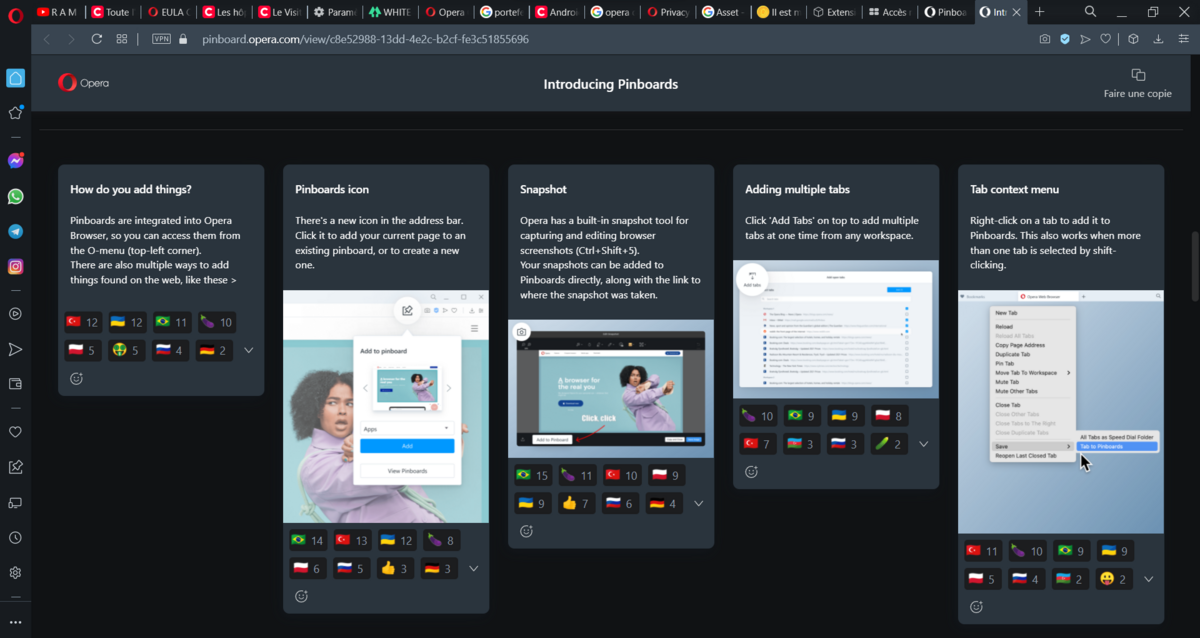Expand more reactions on Adding multiple tabs card
The width and height of the screenshot is (1200, 638).
924,444
